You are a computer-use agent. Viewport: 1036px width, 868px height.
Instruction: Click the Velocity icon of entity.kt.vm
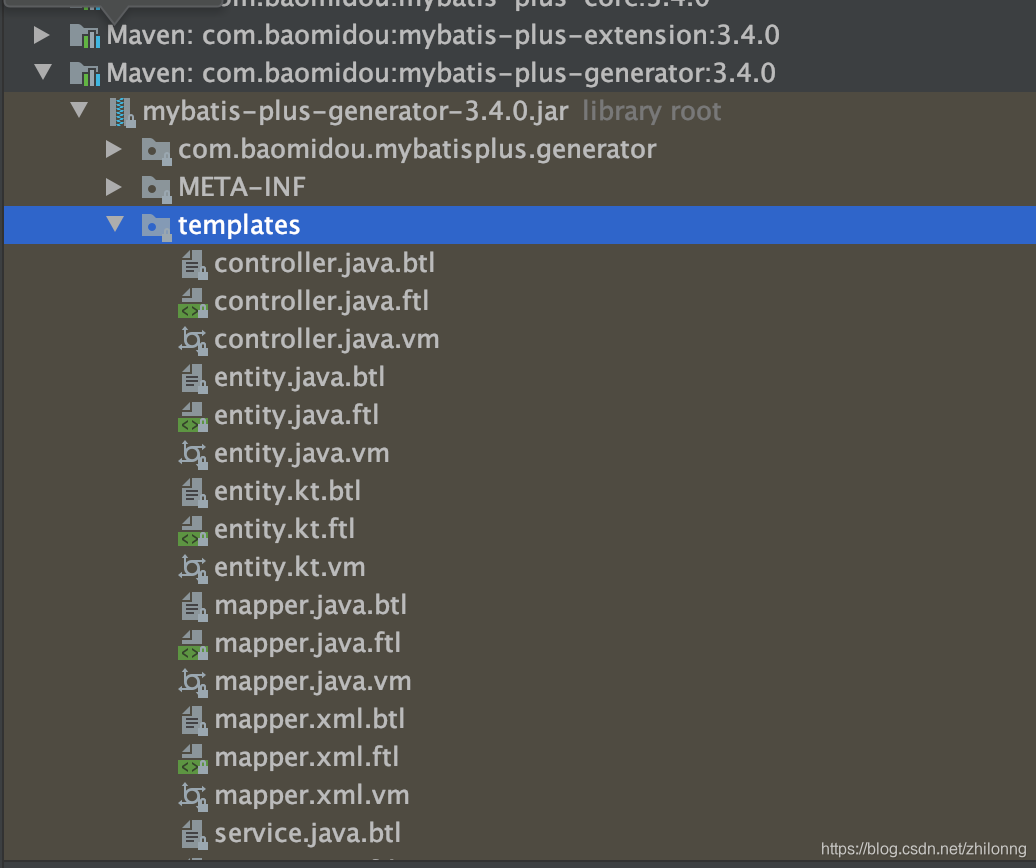pyautogui.click(x=193, y=569)
